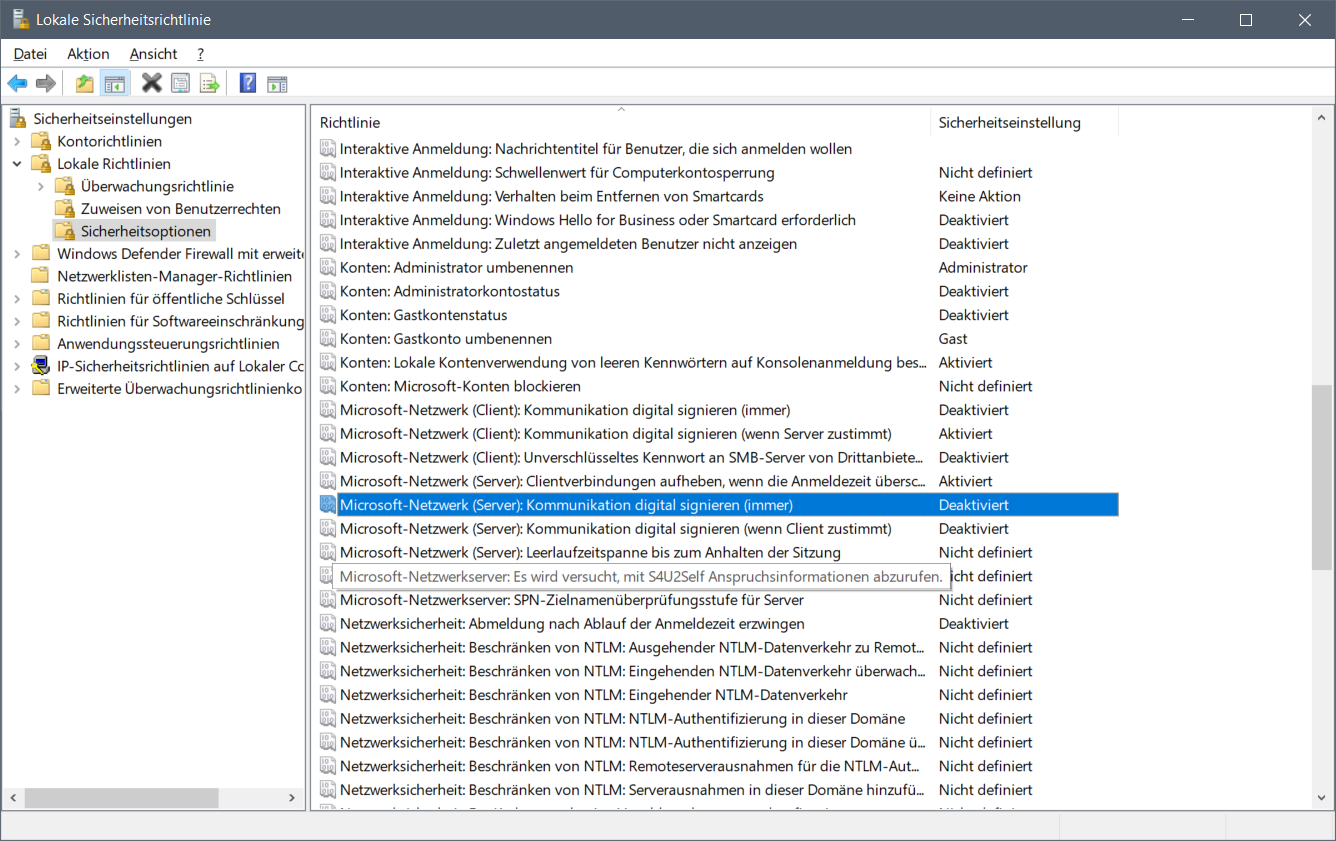Expand the Kontorichtlinien node
Screen dimensions: 1336x841
pos(17,141)
